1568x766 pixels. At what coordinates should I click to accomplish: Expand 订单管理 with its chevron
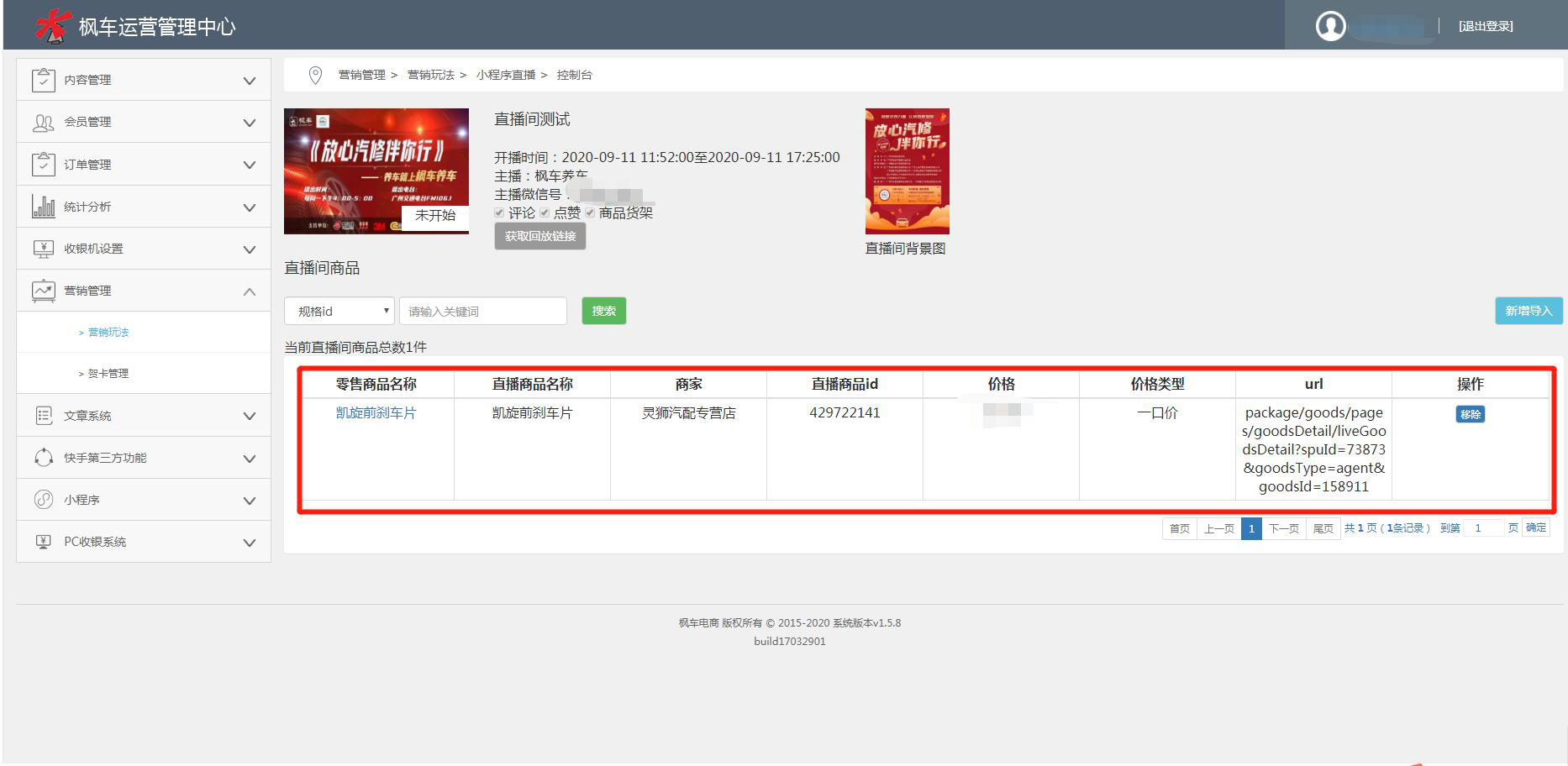[250, 165]
